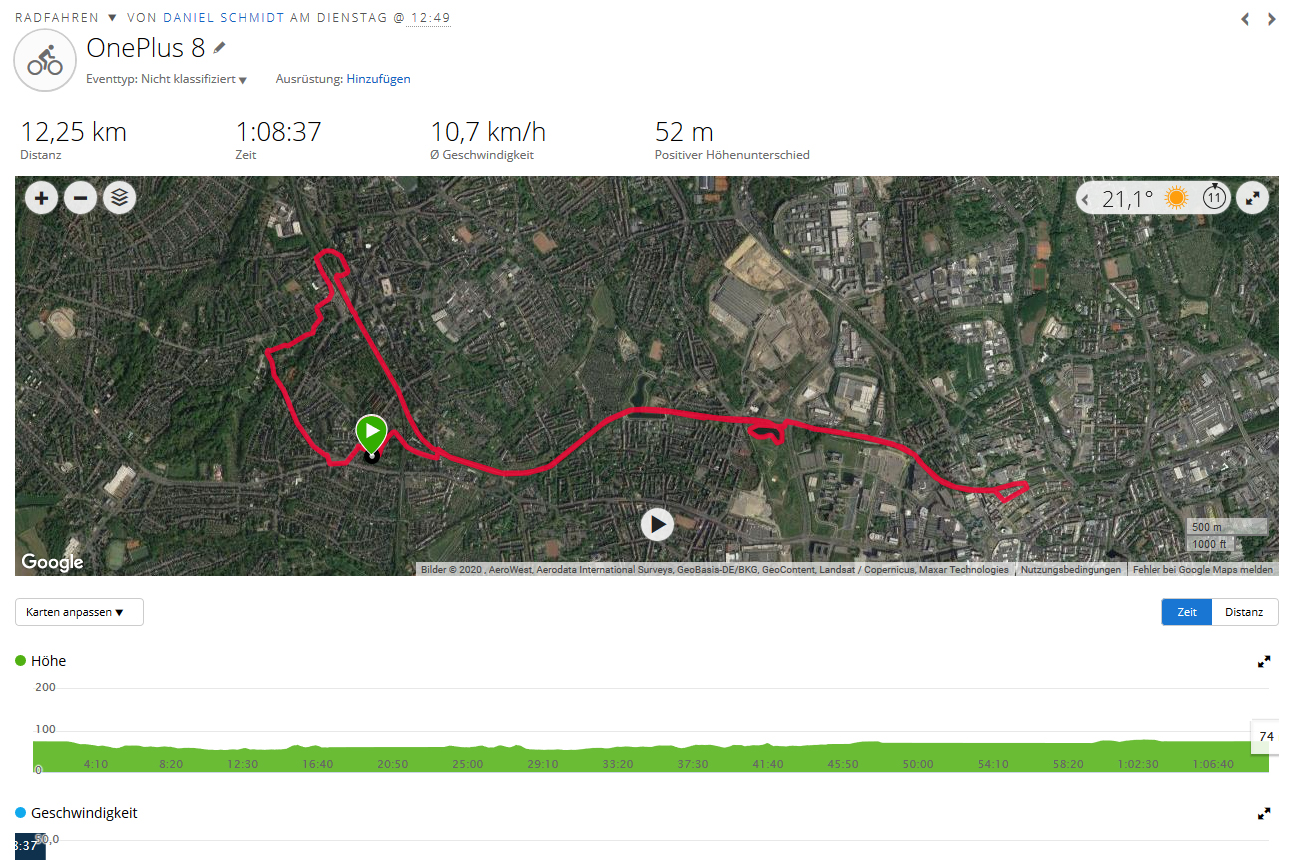Expand the map to fullscreen
This screenshot has height=860, width=1291.
(1252, 198)
